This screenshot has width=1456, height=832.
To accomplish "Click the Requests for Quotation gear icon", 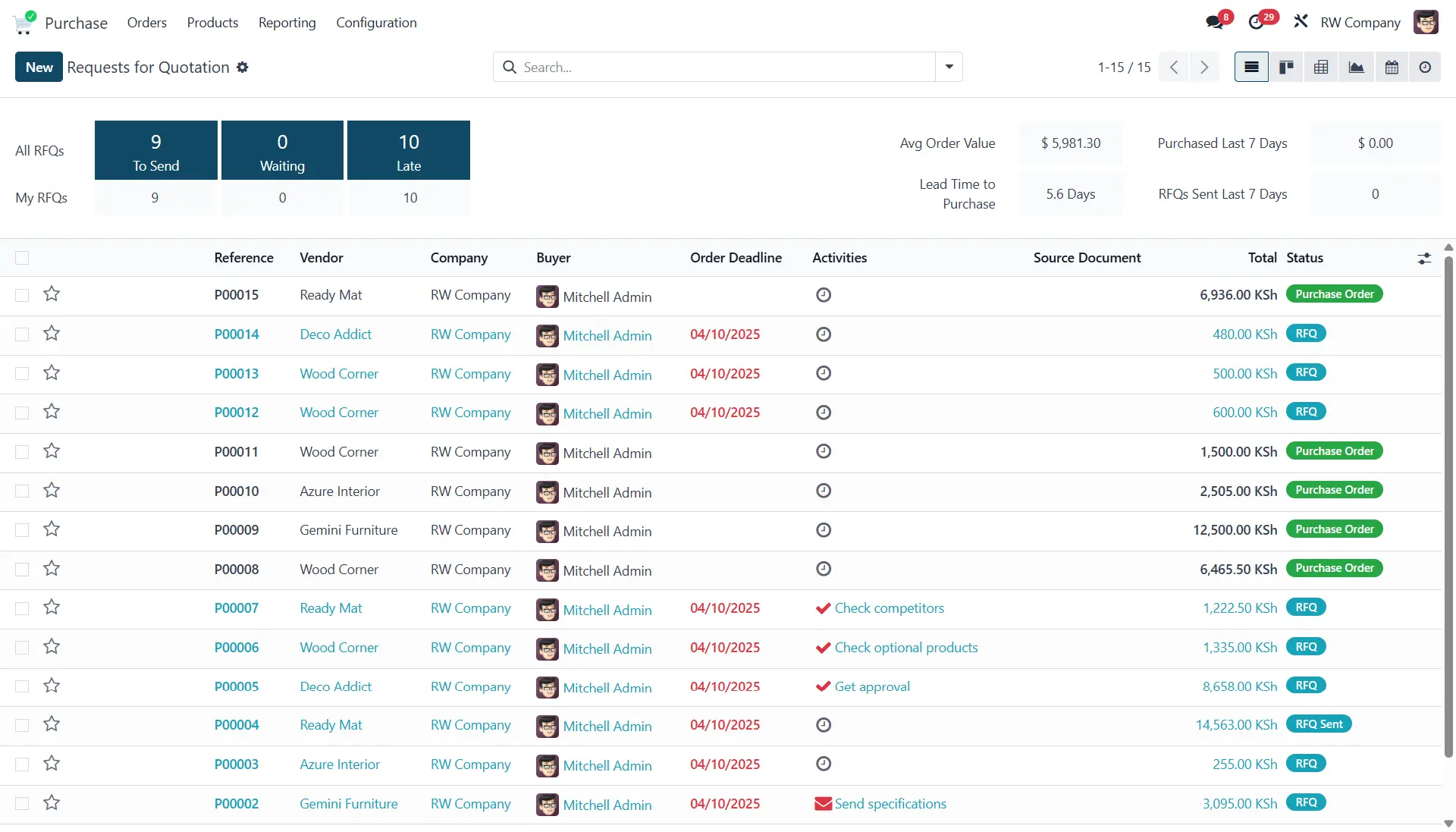I will pyautogui.click(x=243, y=68).
